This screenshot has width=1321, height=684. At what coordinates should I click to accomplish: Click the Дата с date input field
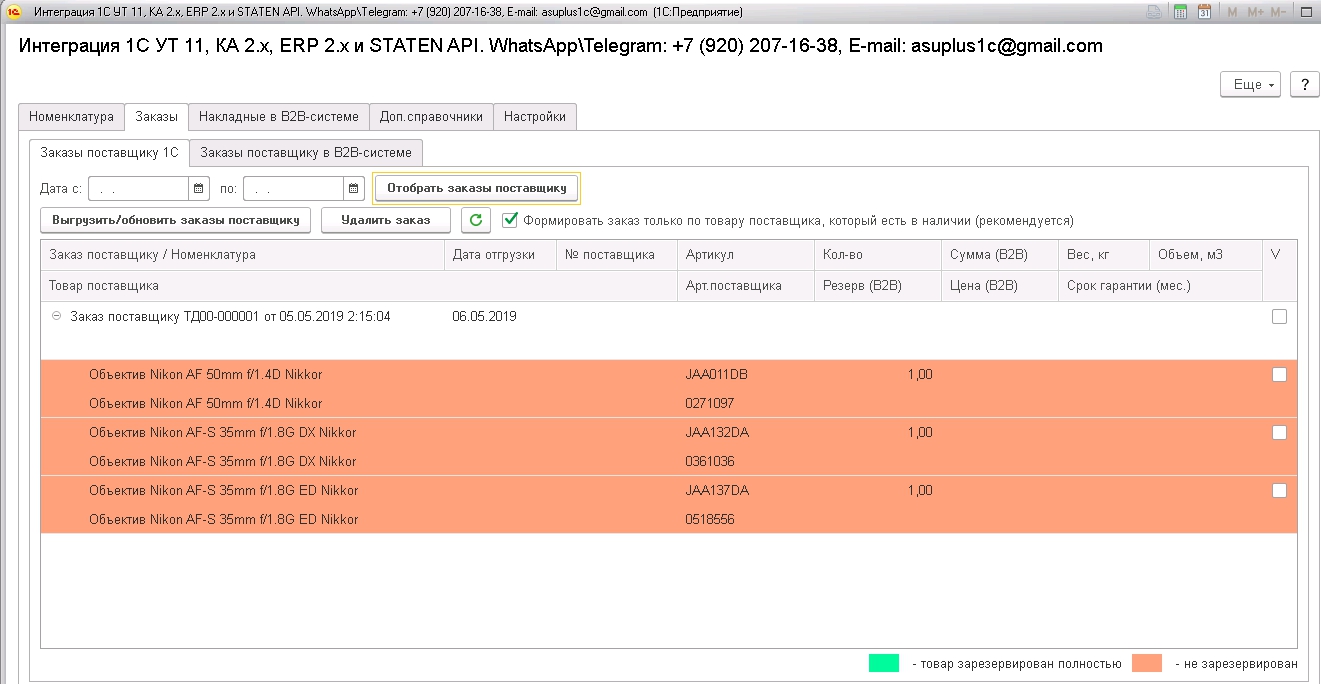pyautogui.click(x=138, y=188)
